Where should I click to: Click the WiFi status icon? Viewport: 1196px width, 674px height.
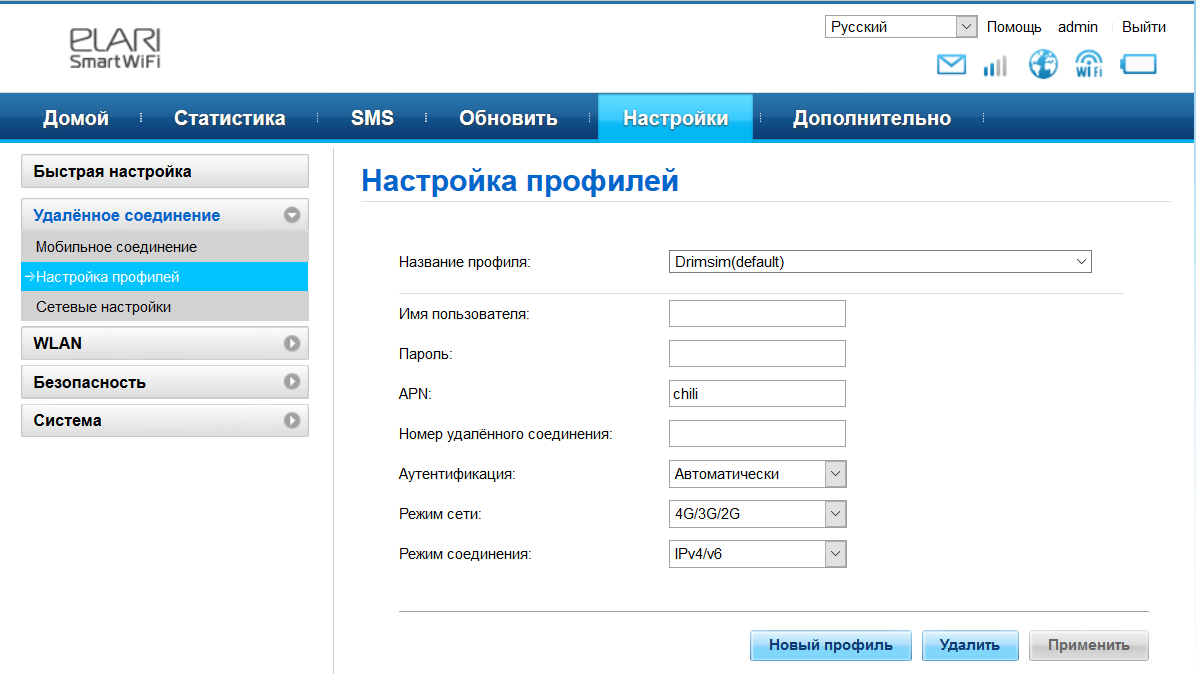coord(1088,65)
